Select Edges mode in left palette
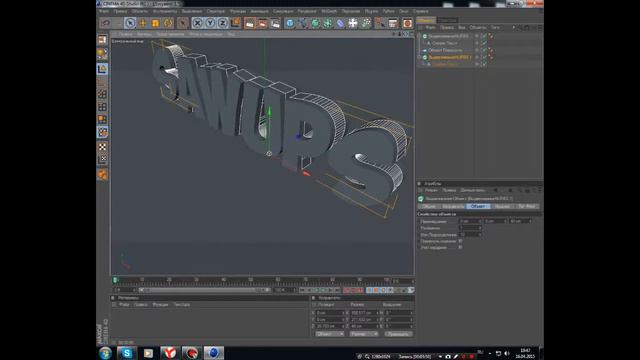640x360 pixels. point(102,107)
